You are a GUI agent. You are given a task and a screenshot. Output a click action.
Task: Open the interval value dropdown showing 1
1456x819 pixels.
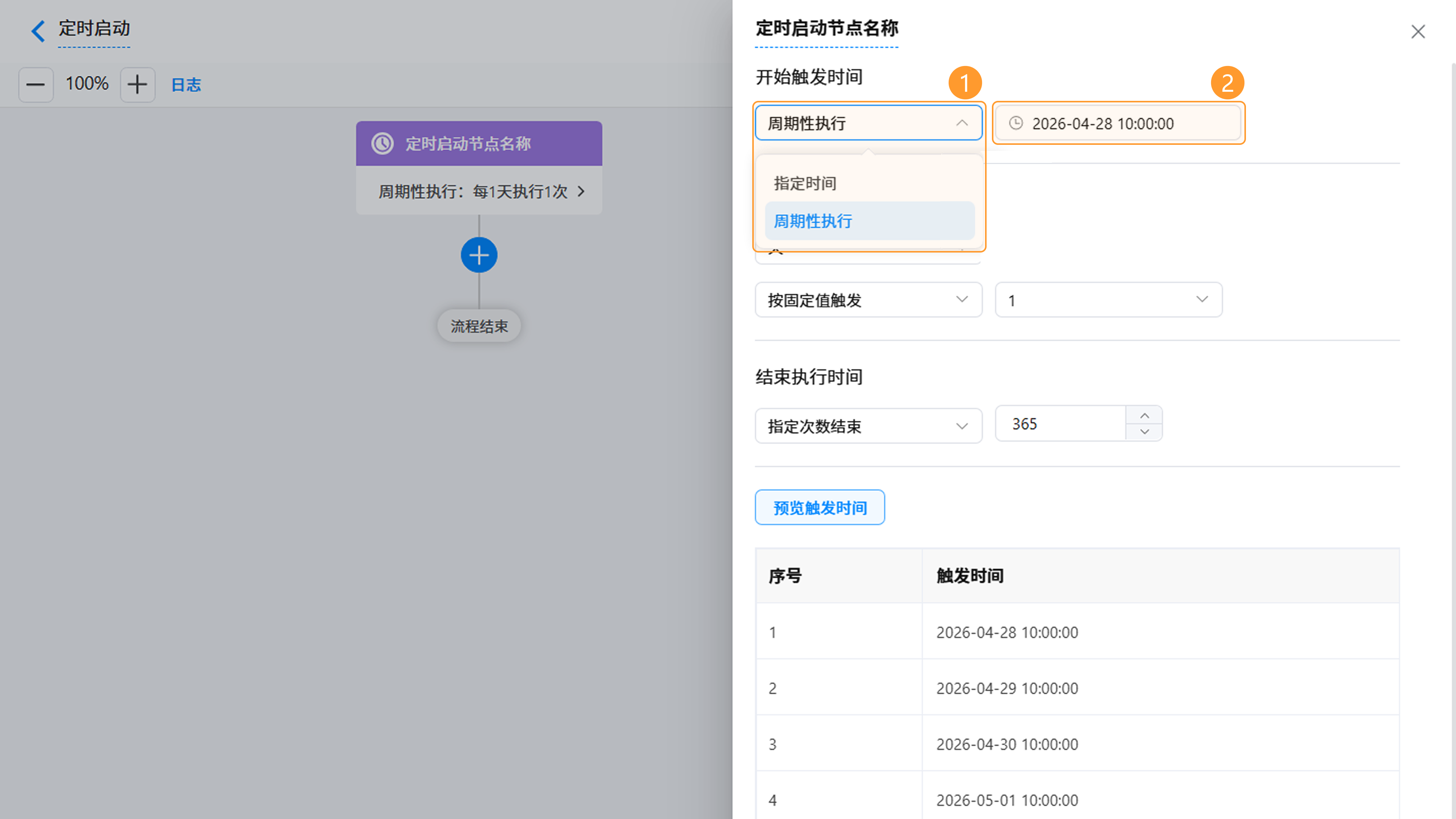(x=1108, y=300)
